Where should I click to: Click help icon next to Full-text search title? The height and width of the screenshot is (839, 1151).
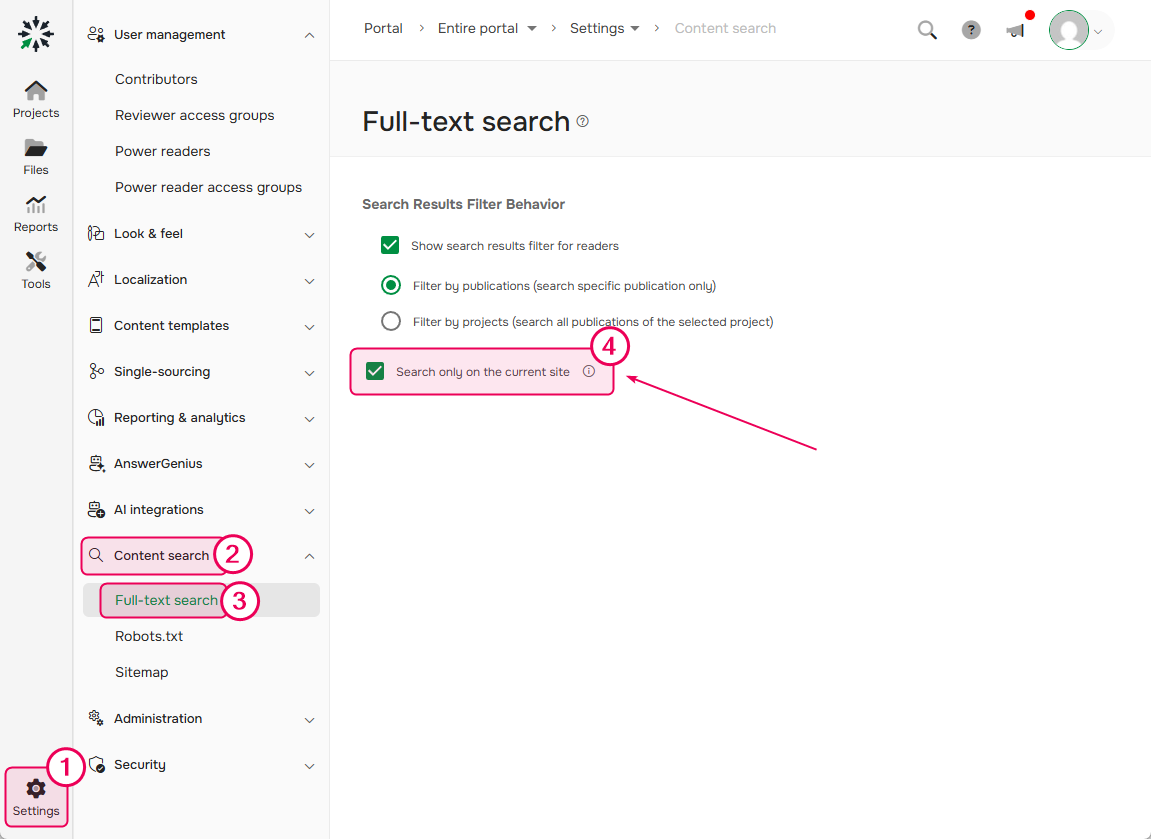point(582,122)
